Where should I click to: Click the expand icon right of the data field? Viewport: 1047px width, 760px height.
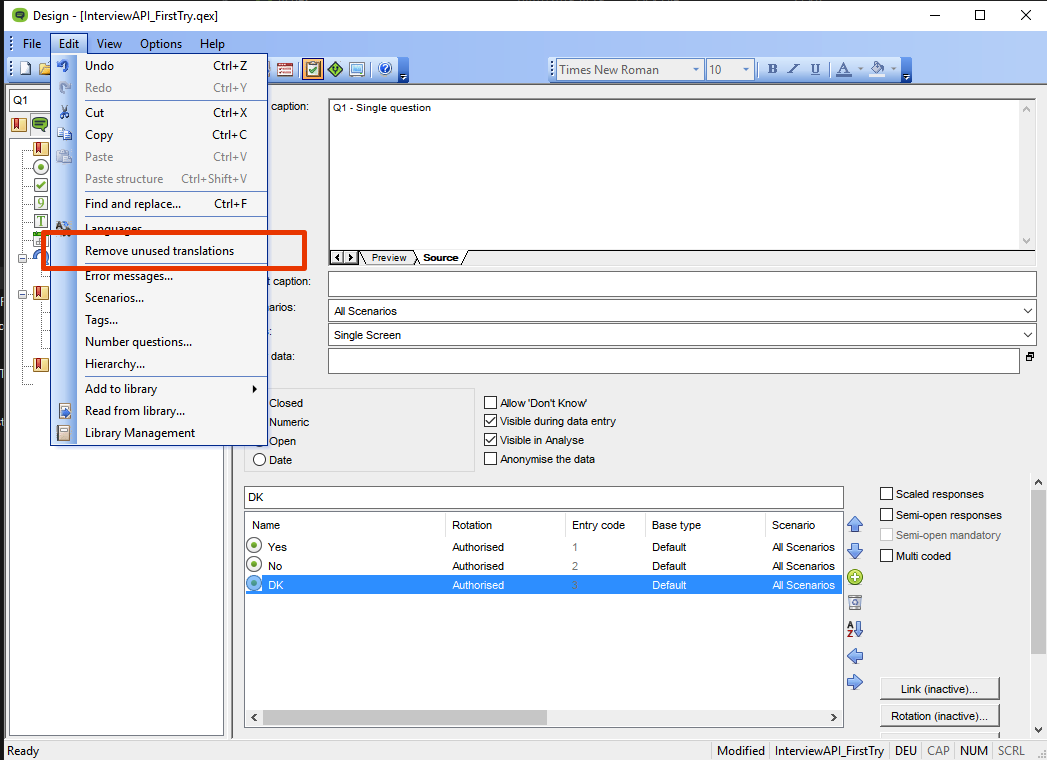(x=1030, y=357)
